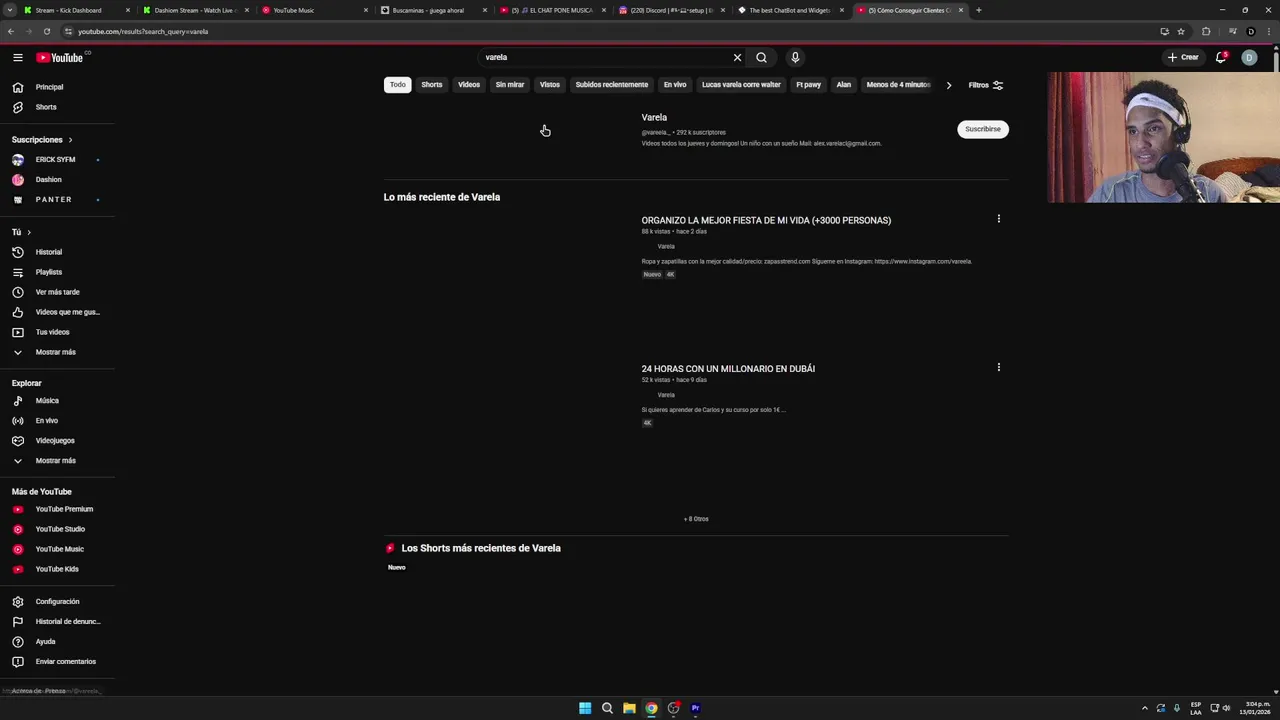Click the magnifying glass search button
The width and height of the screenshot is (1280, 720).
pos(761,57)
